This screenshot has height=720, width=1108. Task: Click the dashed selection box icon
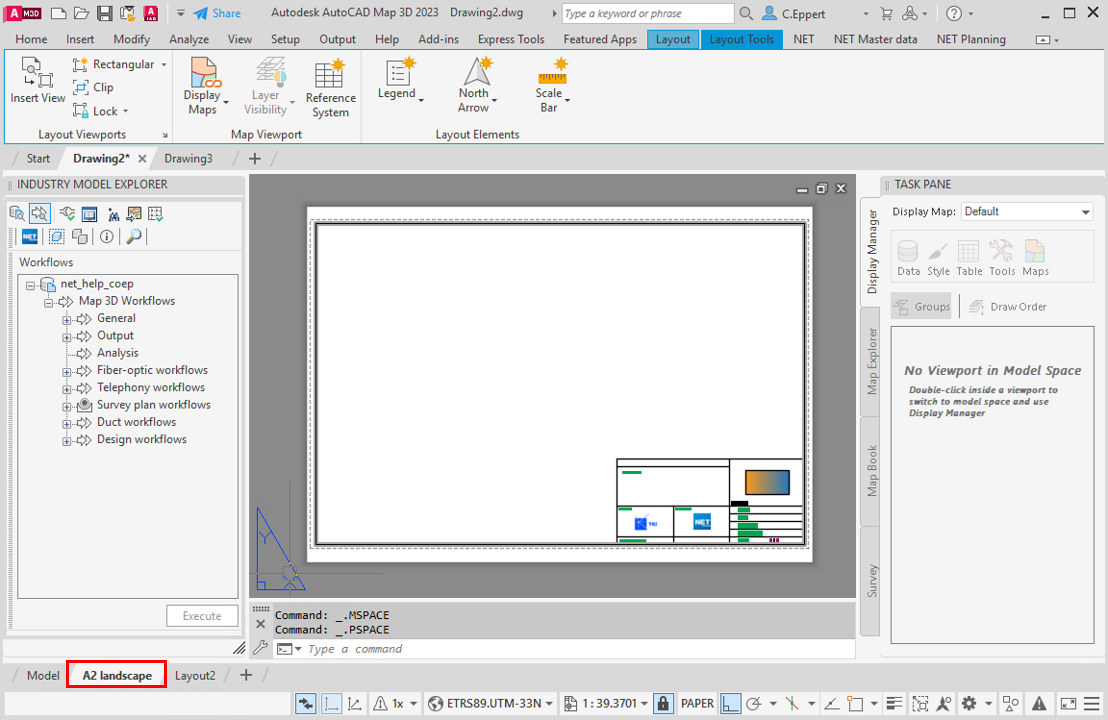57,237
